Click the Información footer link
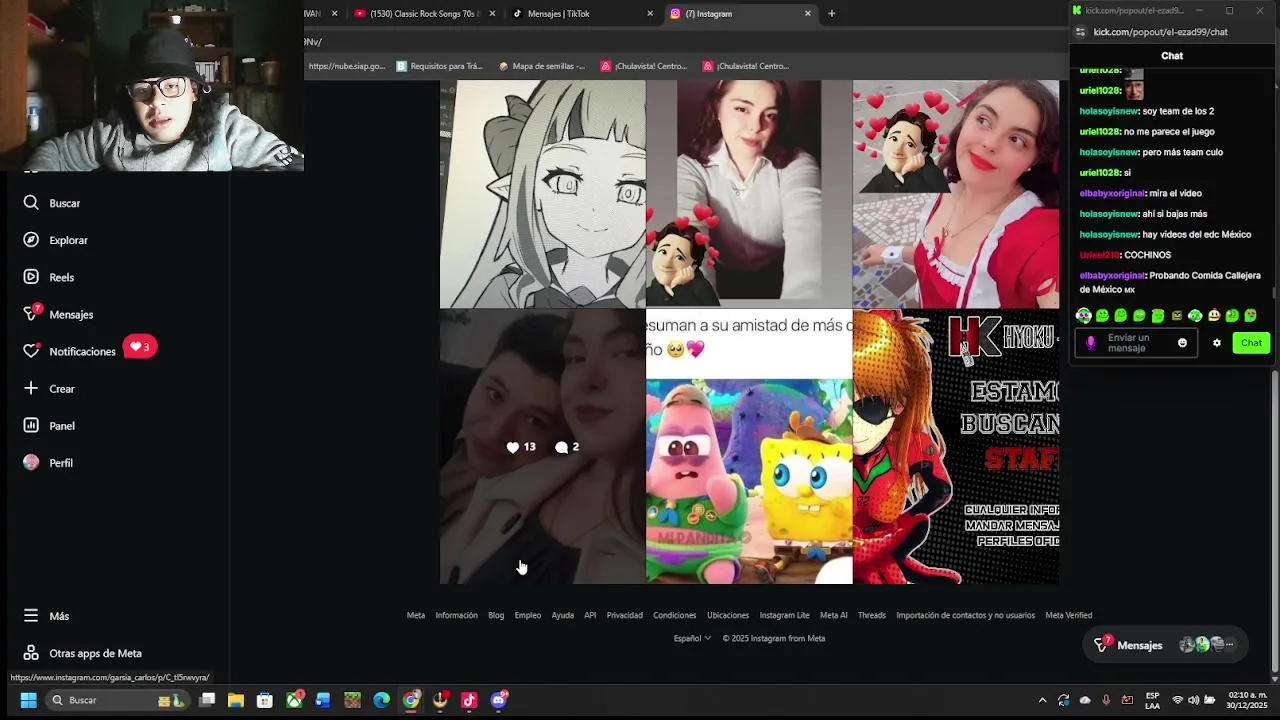 (x=456, y=615)
